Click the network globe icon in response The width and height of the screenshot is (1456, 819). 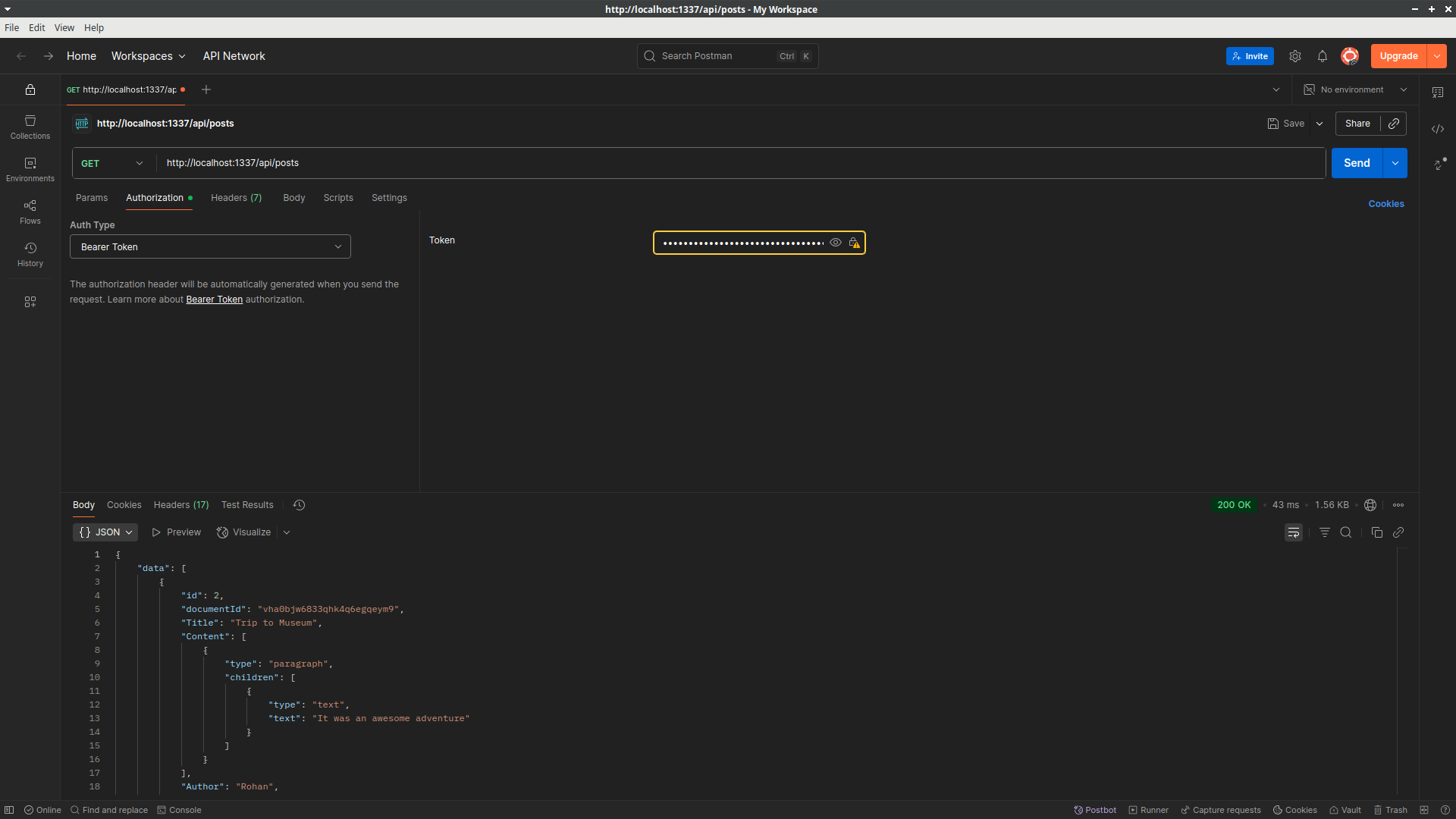[x=1370, y=505]
